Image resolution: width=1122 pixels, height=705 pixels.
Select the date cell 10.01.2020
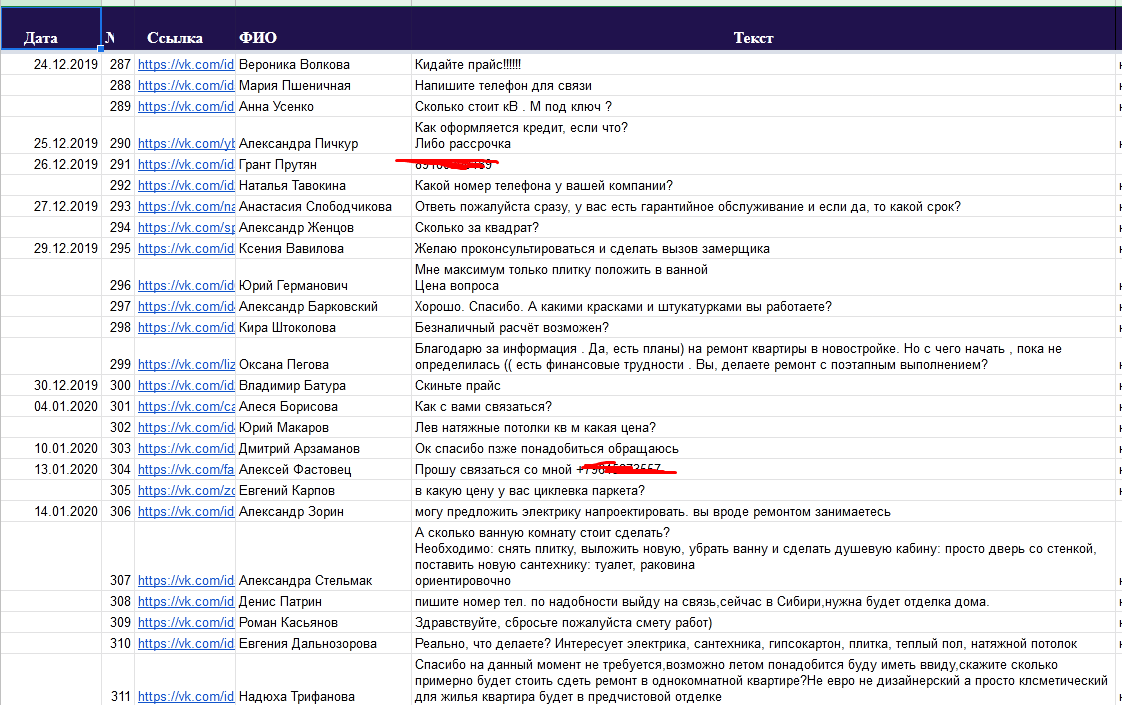click(x=51, y=448)
